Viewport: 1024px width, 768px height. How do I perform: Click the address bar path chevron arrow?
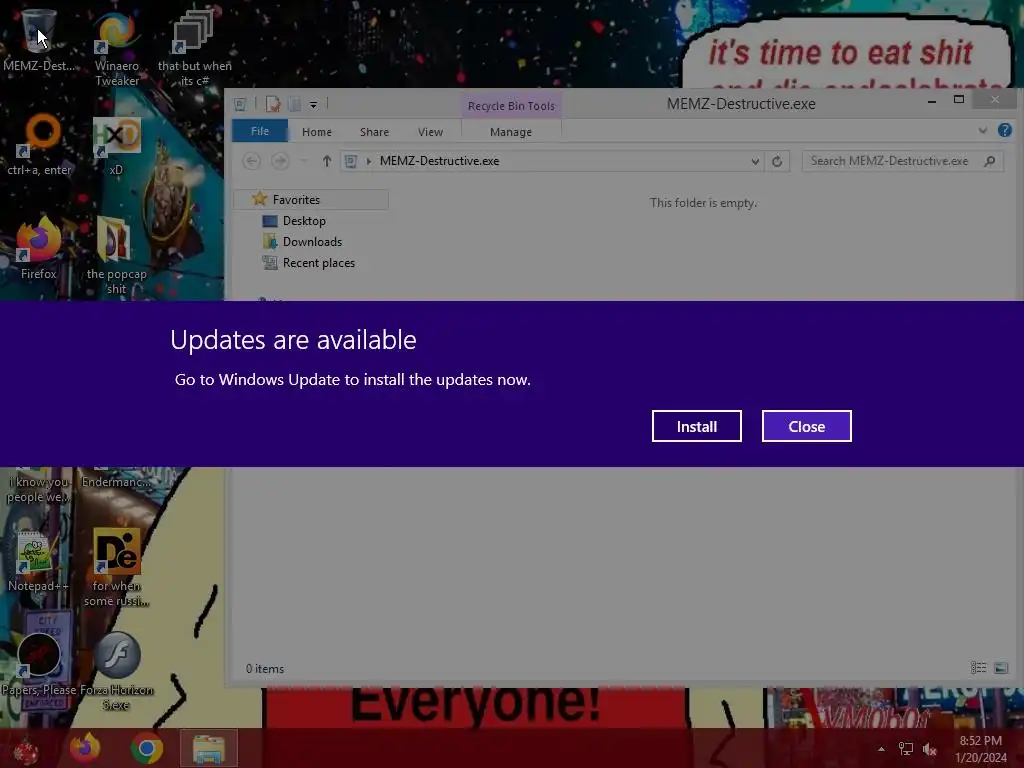(369, 161)
